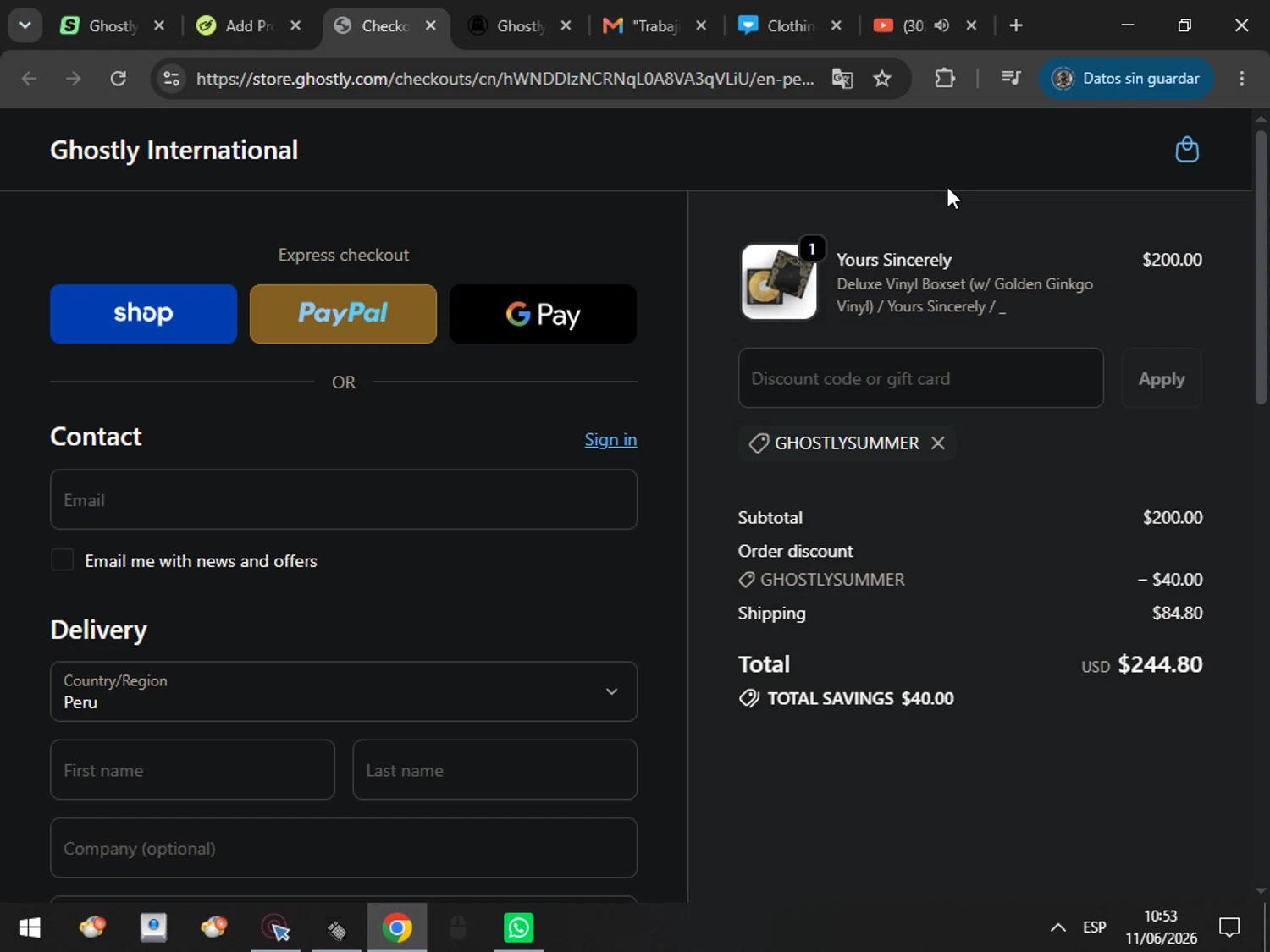The image size is (1270, 952).
Task: Open Chrome from the taskbar
Action: [x=397, y=928]
